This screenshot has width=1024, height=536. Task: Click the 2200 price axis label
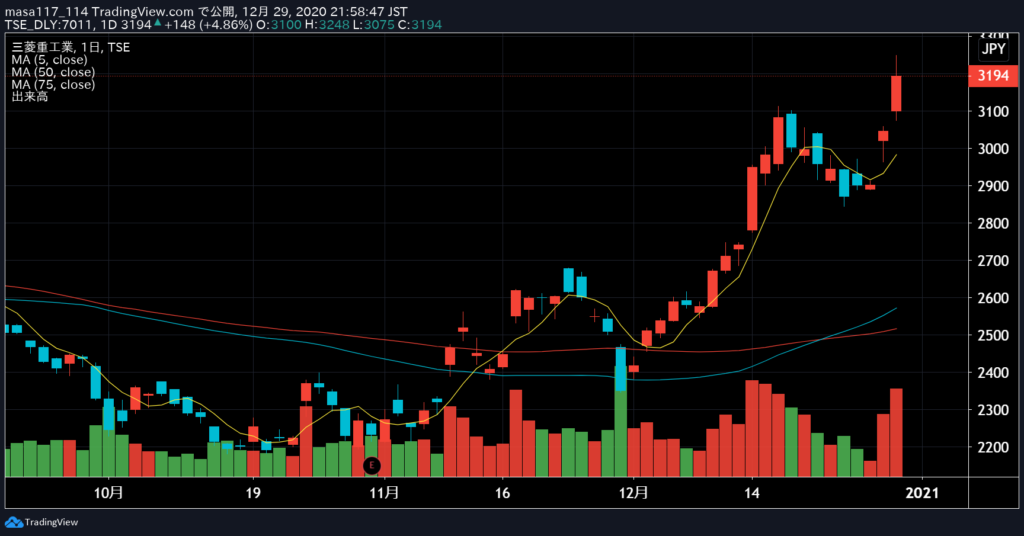coord(993,447)
